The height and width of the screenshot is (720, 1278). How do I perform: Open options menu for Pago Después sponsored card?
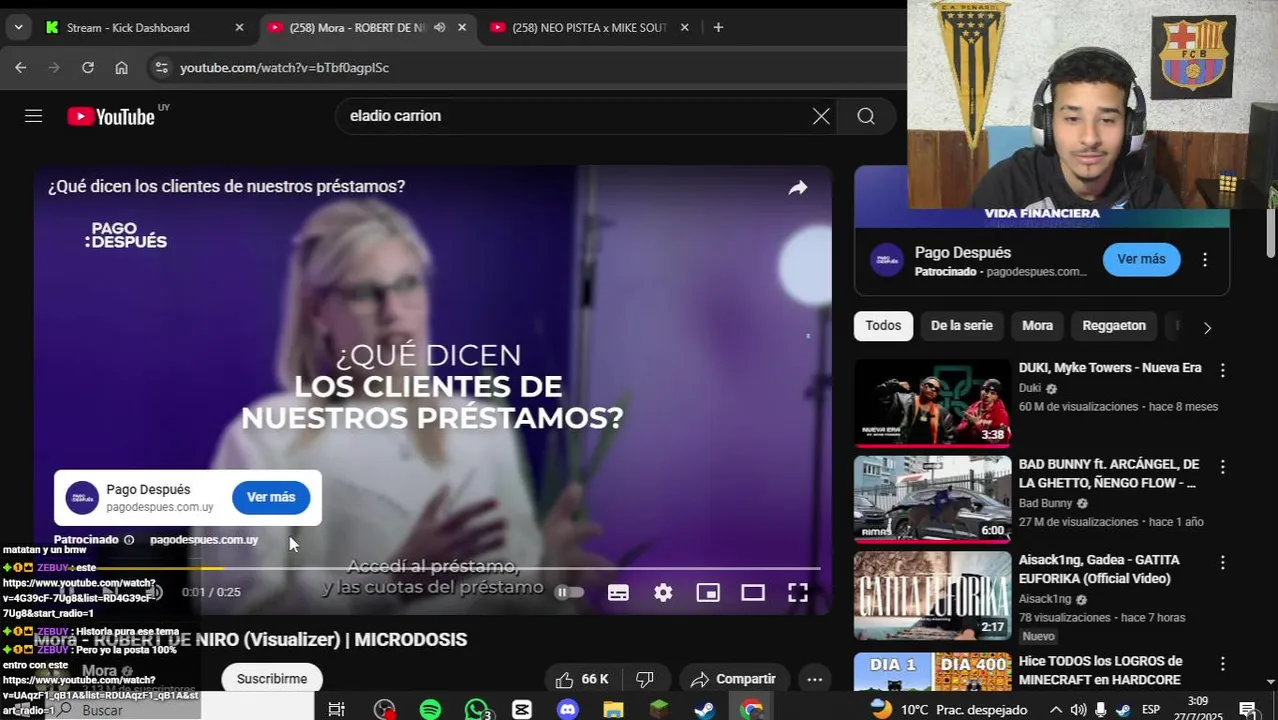(1205, 260)
